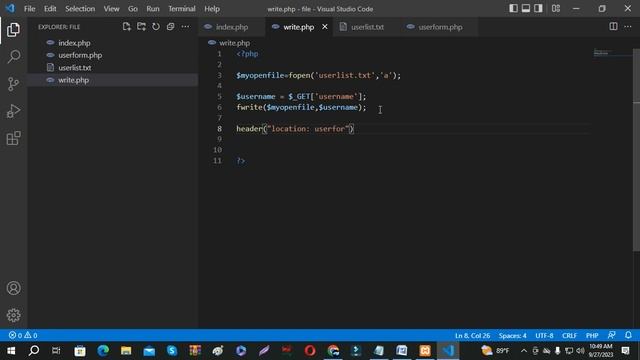Image resolution: width=640 pixels, height=360 pixels.
Task: Select the PHP language mode
Action: [592, 336]
